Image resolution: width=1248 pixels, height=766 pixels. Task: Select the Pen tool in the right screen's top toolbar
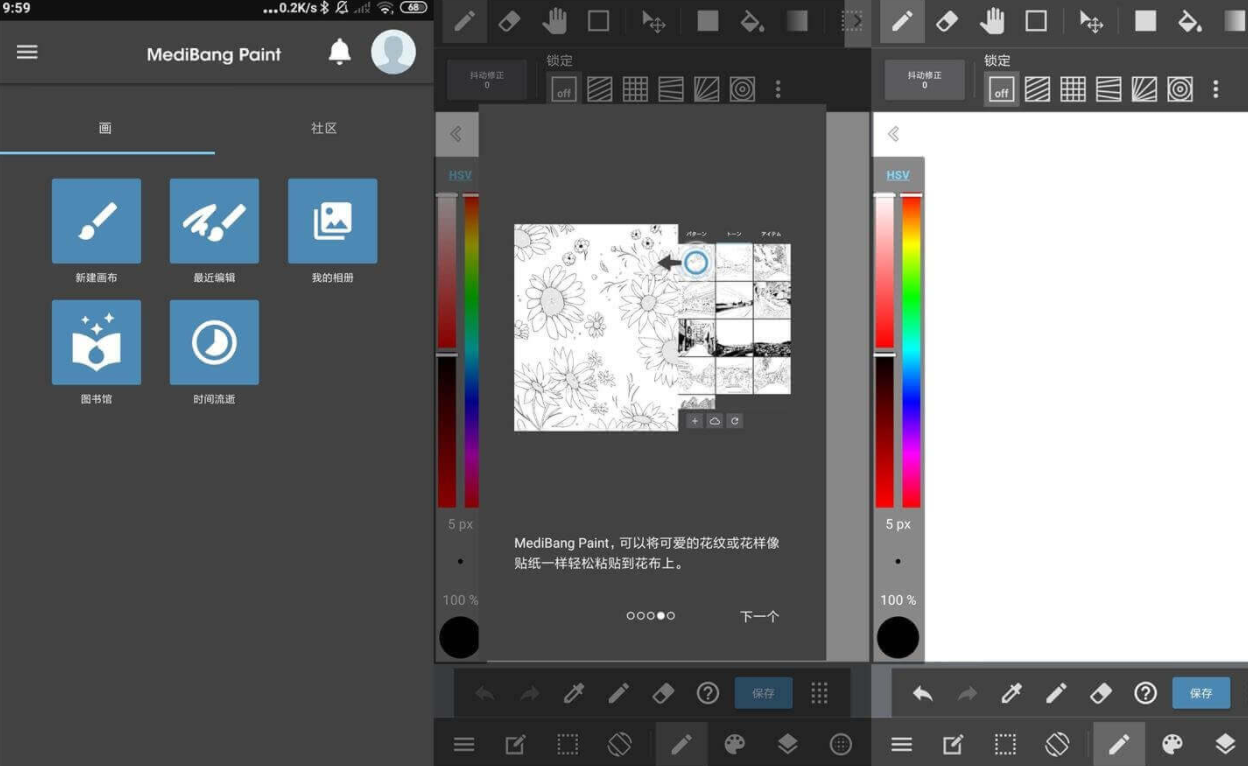pyautogui.click(x=902, y=22)
